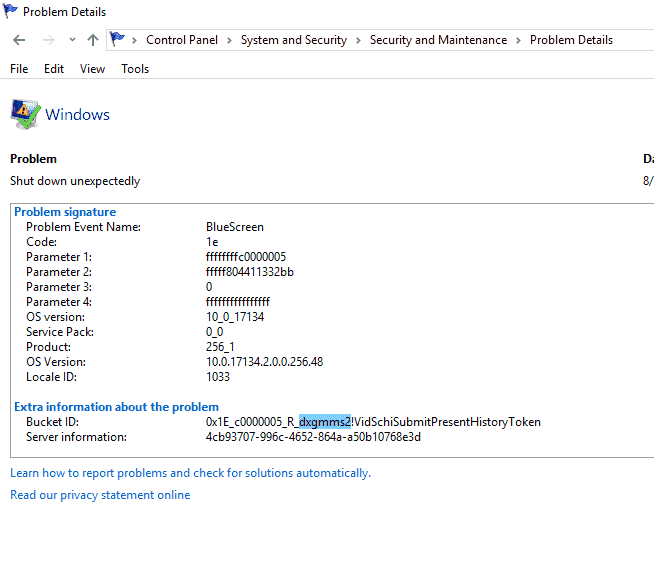654x566 pixels.
Task: Click the Problem Details window title flag icon
Action: (x=10, y=11)
